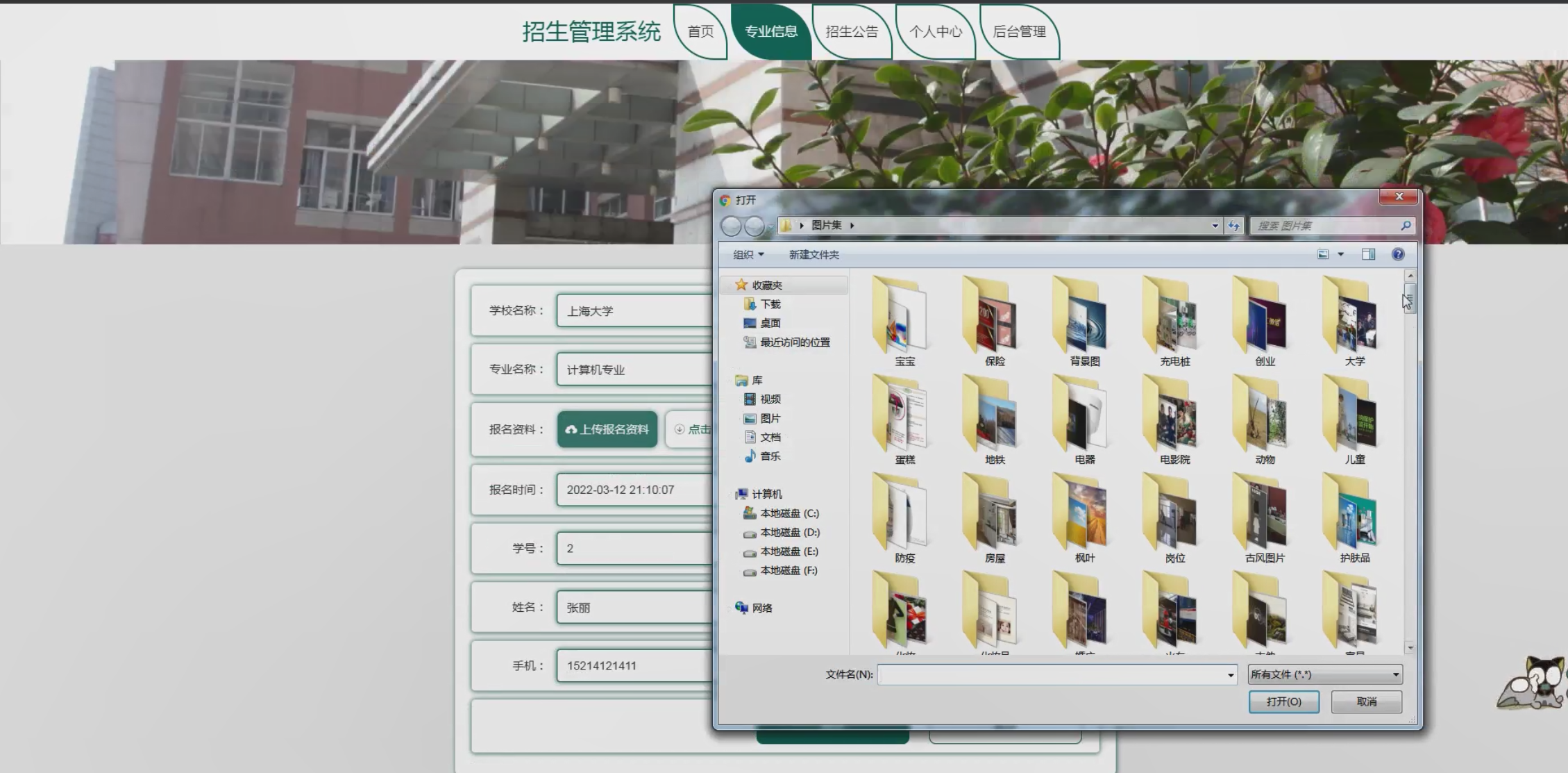
Task: Open the view options dropdown arrow
Action: tap(1341, 254)
